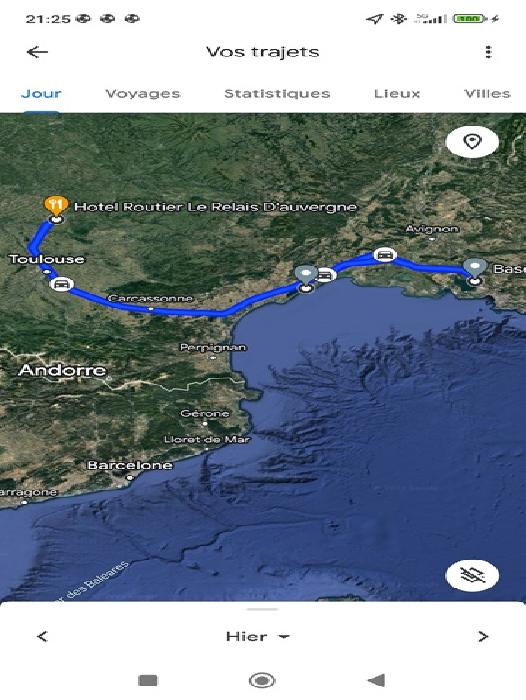The width and height of the screenshot is (526, 700).
Task: Toggle the route lines visibility button
Action: click(472, 575)
